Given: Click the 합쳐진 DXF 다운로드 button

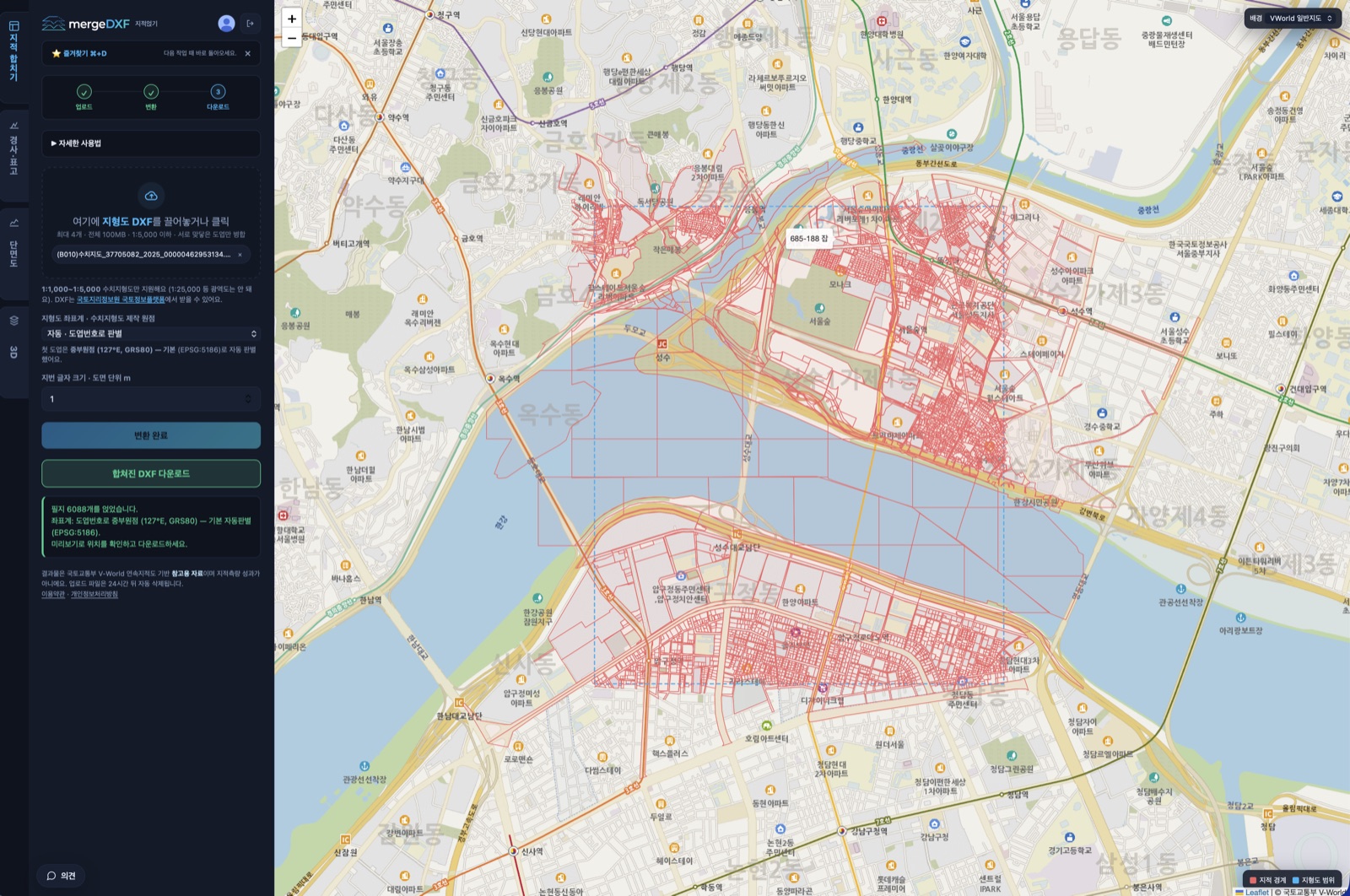Looking at the screenshot, I should pyautogui.click(x=151, y=473).
